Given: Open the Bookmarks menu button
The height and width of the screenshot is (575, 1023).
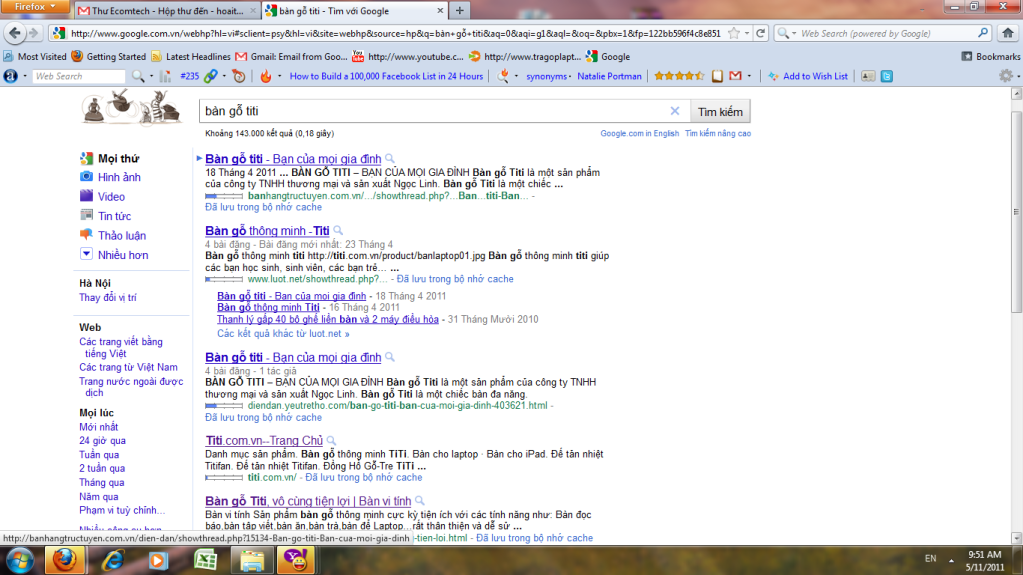Looking at the screenshot, I should point(990,57).
